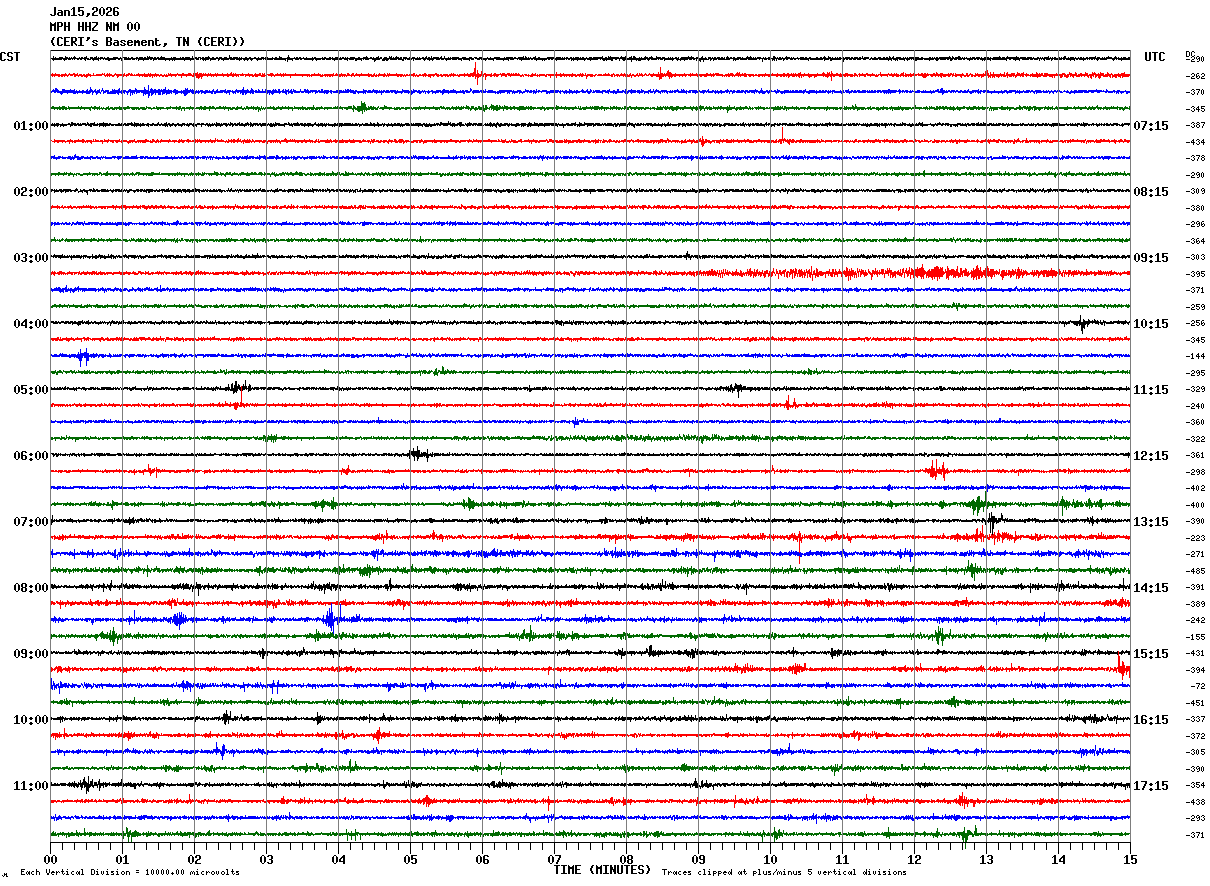Click minute tick label 10 on the axis

(x=770, y=859)
